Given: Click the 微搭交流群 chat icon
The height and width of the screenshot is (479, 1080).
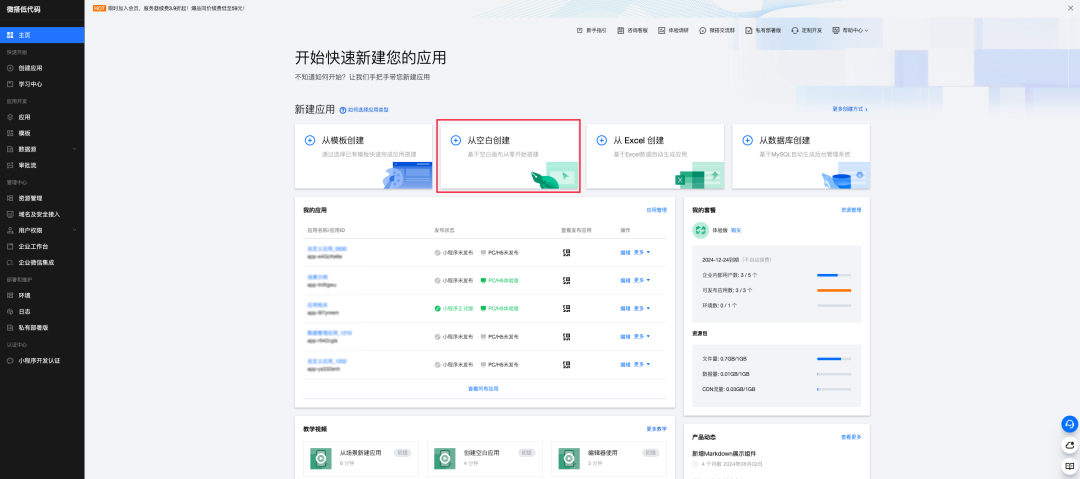Looking at the screenshot, I should pyautogui.click(x=703, y=30).
